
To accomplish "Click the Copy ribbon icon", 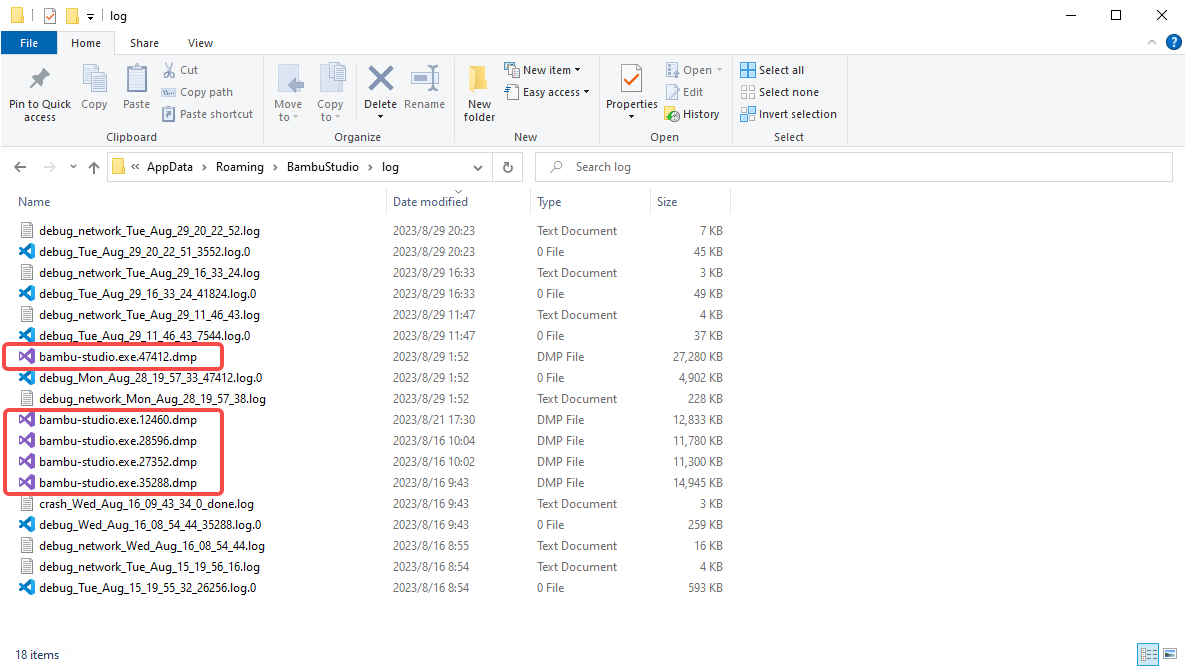I will click(x=94, y=79).
